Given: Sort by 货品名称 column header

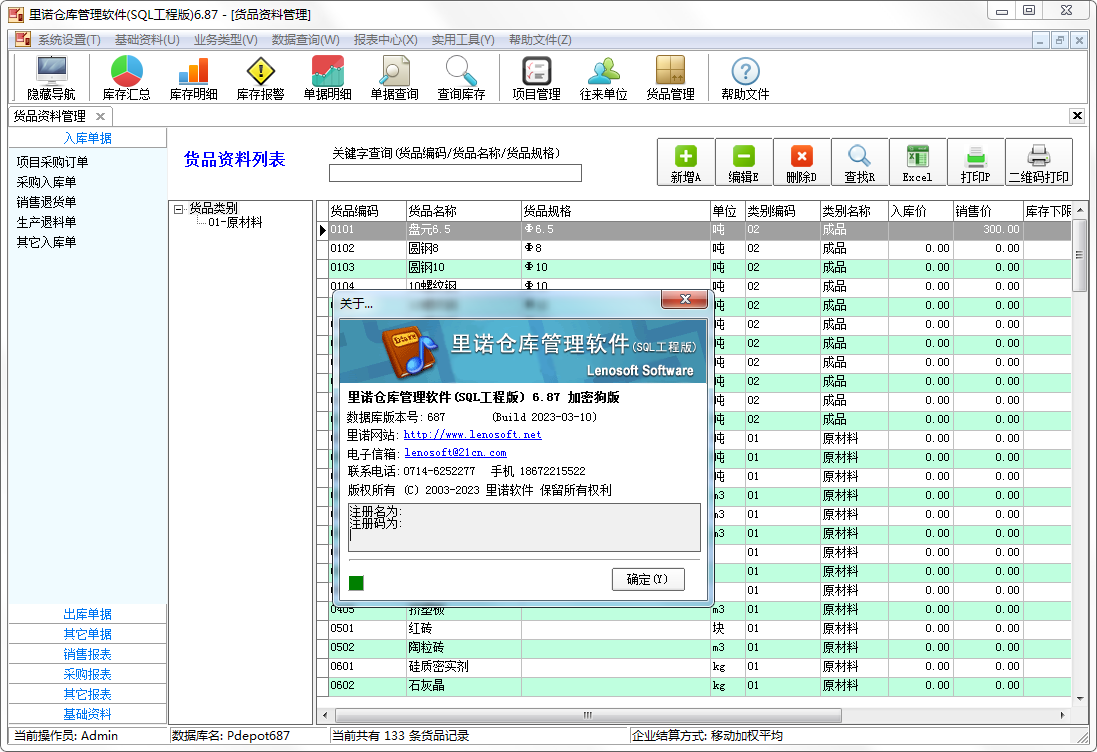Looking at the screenshot, I should tap(464, 211).
